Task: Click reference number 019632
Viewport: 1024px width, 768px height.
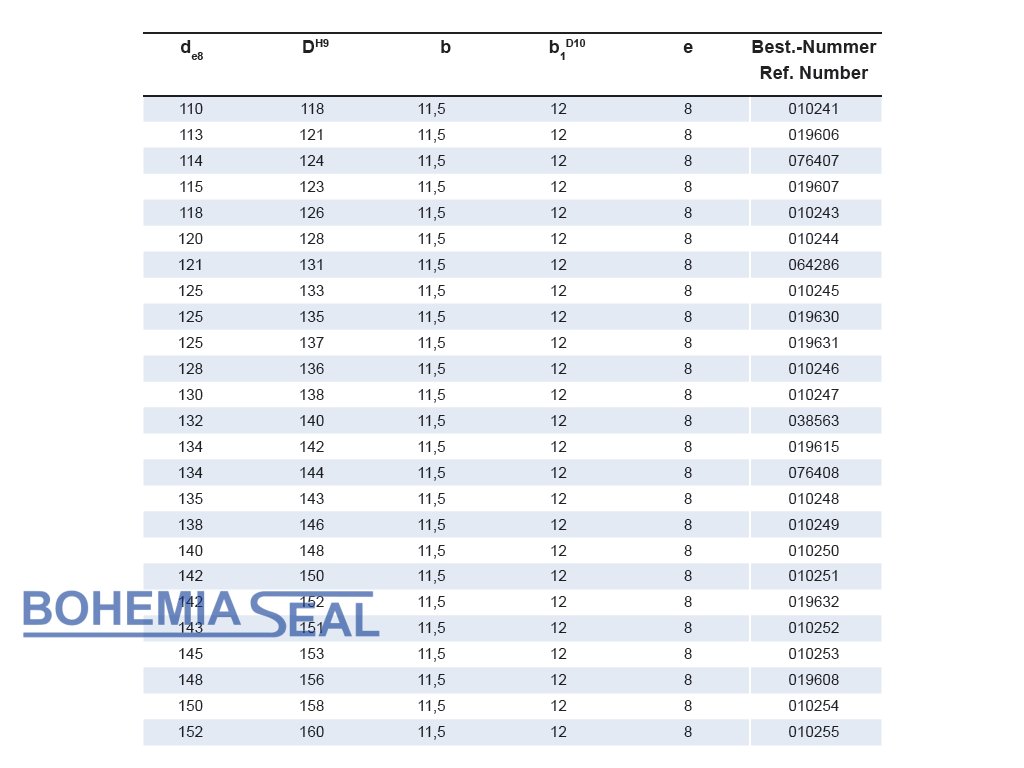Action: tap(814, 602)
